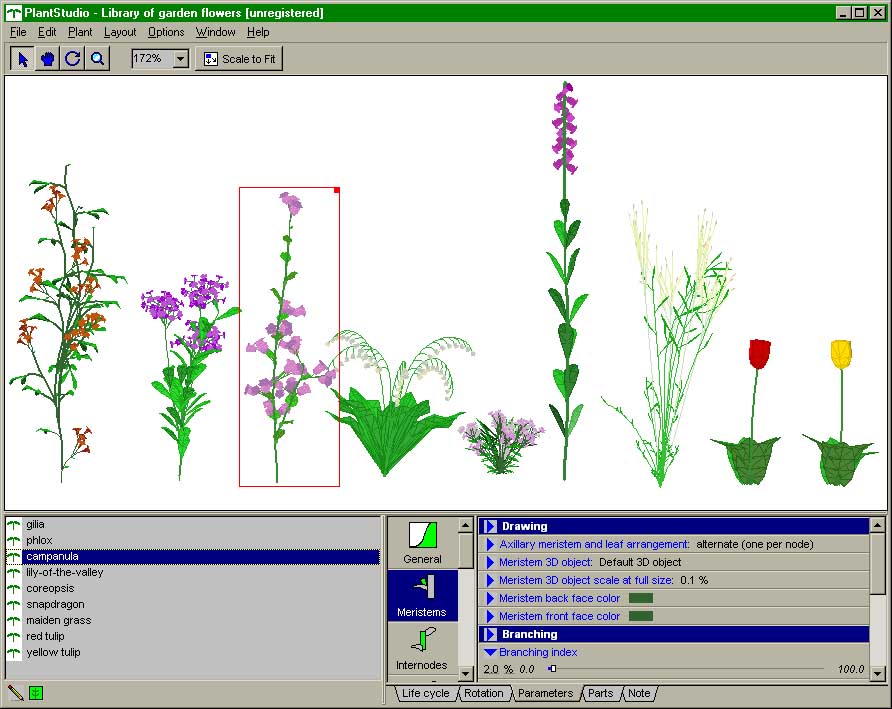Open the Plant menu
892x709 pixels.
coord(80,32)
